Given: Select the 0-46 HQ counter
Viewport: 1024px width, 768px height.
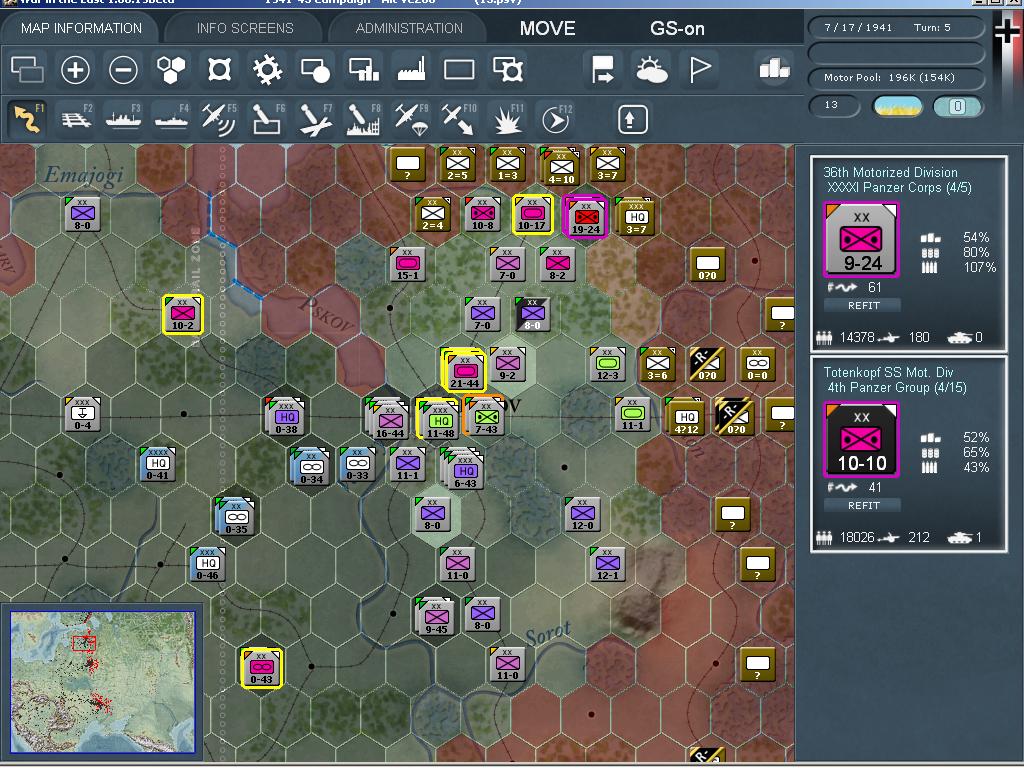Looking at the screenshot, I should (208, 564).
